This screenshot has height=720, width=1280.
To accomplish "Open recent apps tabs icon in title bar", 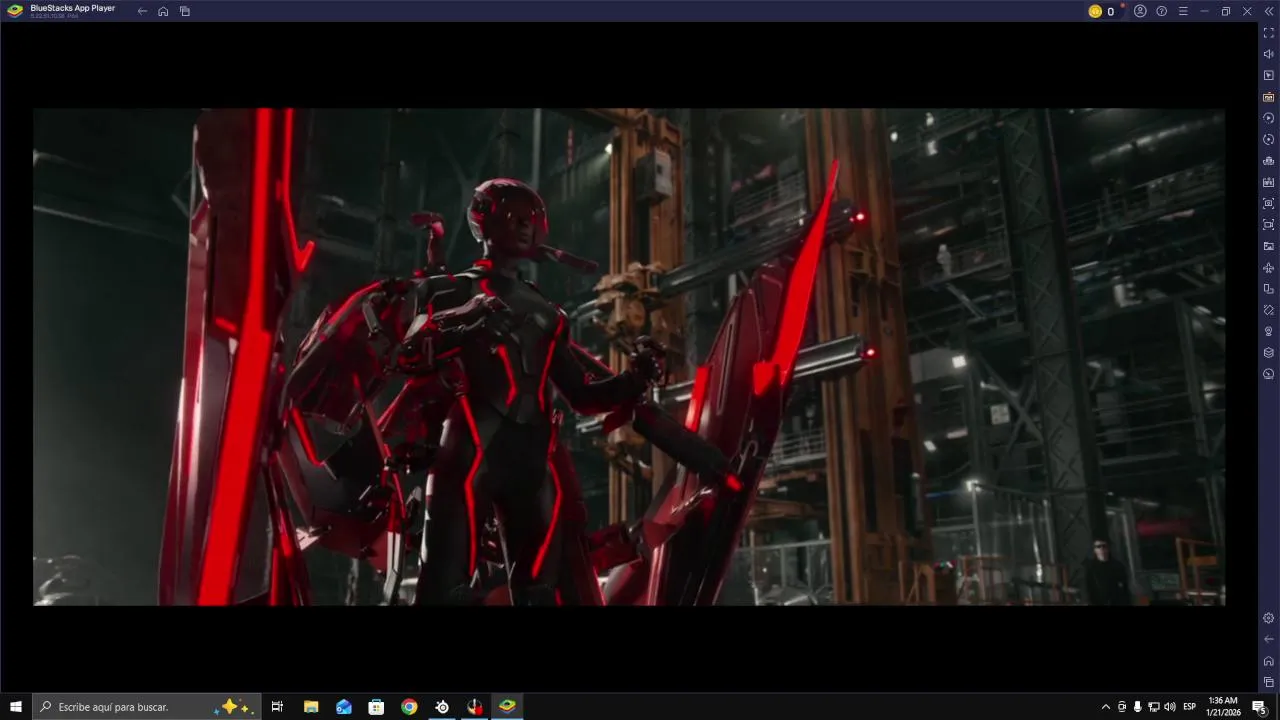I will point(185,11).
